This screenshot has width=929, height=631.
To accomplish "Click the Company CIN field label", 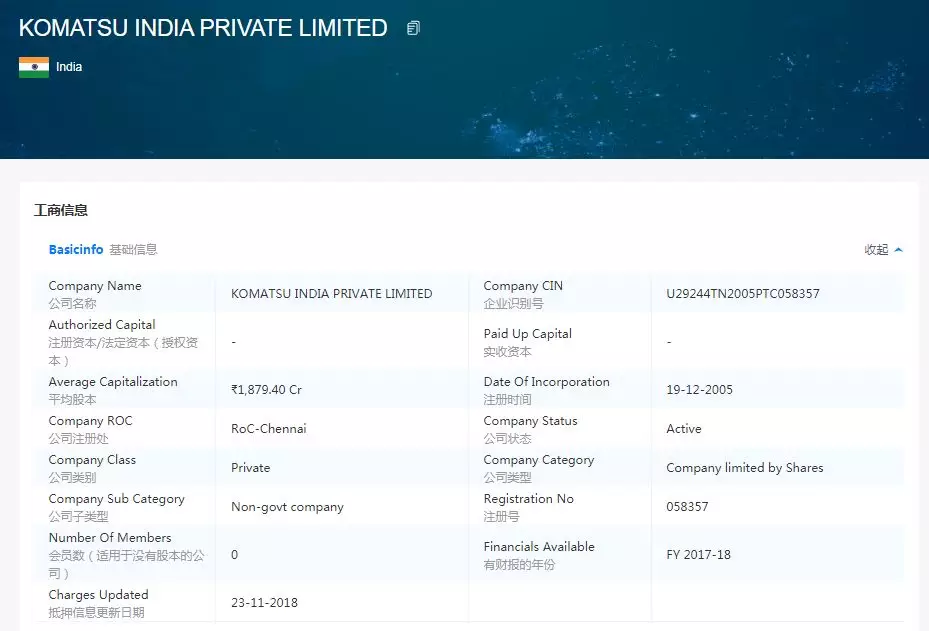I will pyautogui.click(x=523, y=286).
